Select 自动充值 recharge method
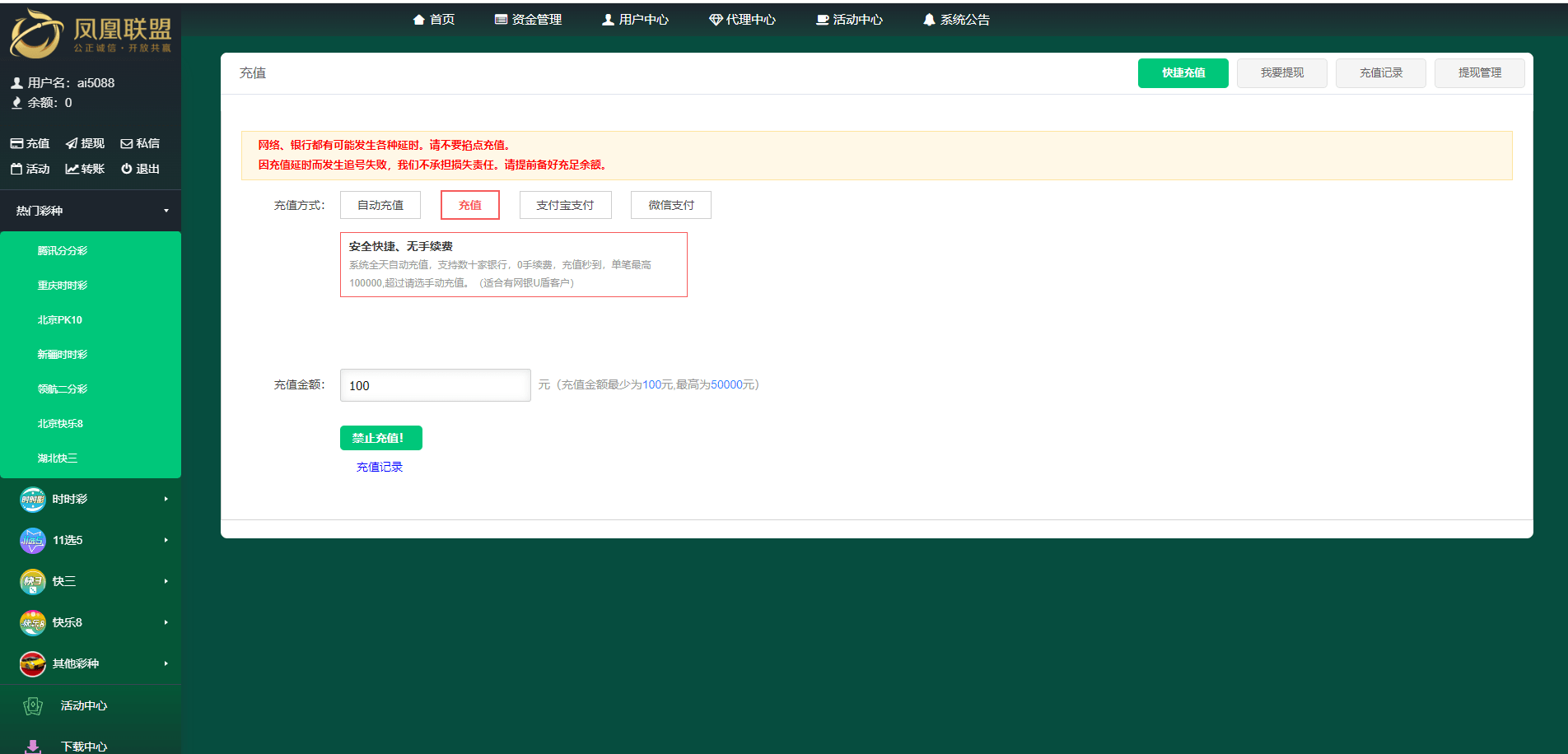Screen dimensions: 1568x754 [380, 205]
